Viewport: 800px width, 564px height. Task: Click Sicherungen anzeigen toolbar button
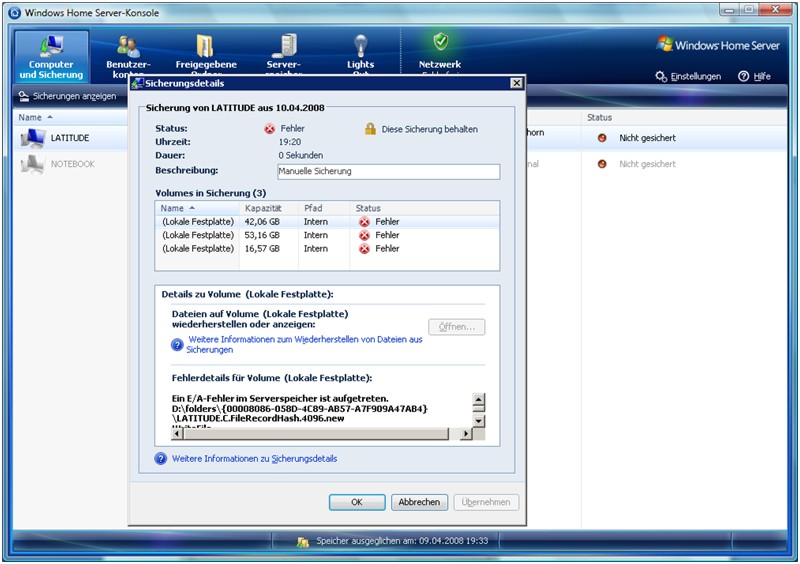click(x=67, y=96)
